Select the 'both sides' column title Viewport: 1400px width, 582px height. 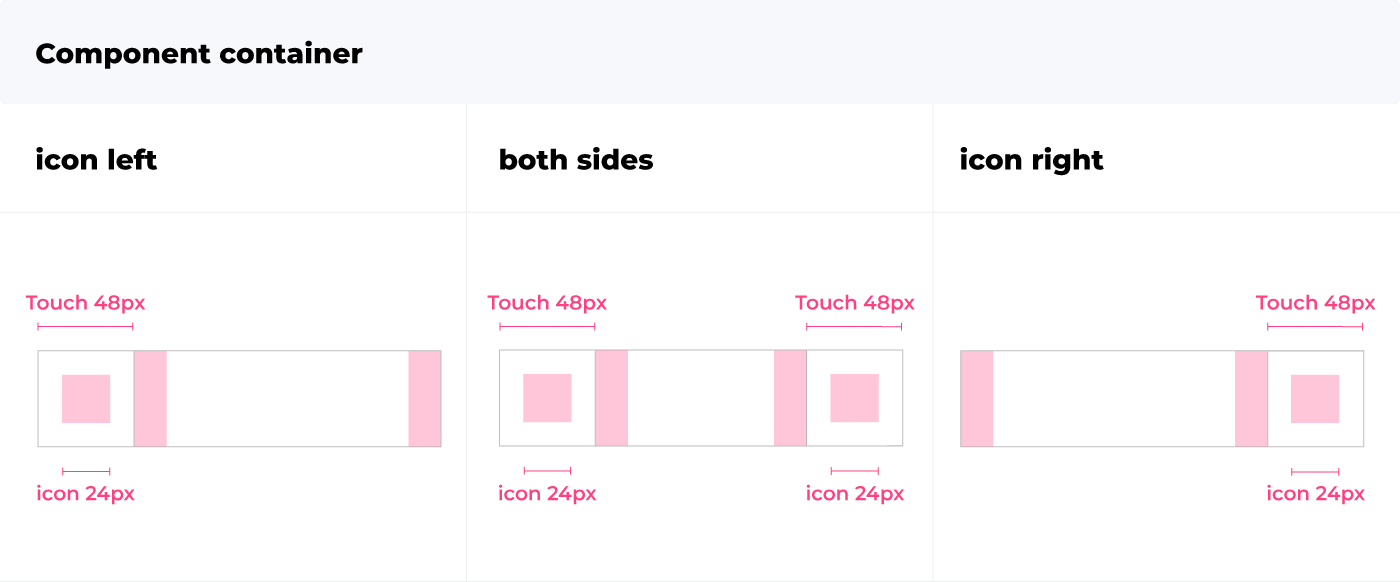point(576,160)
